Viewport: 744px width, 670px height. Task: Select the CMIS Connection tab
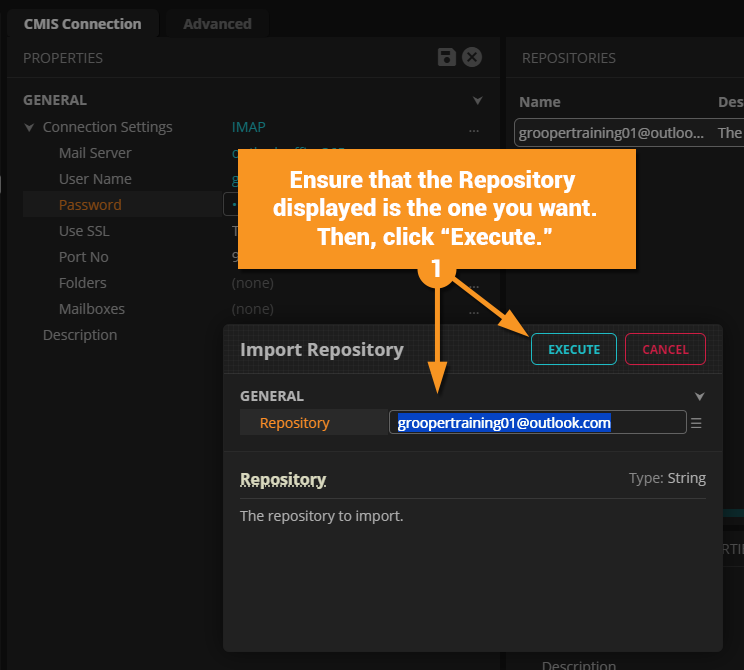coord(83,23)
